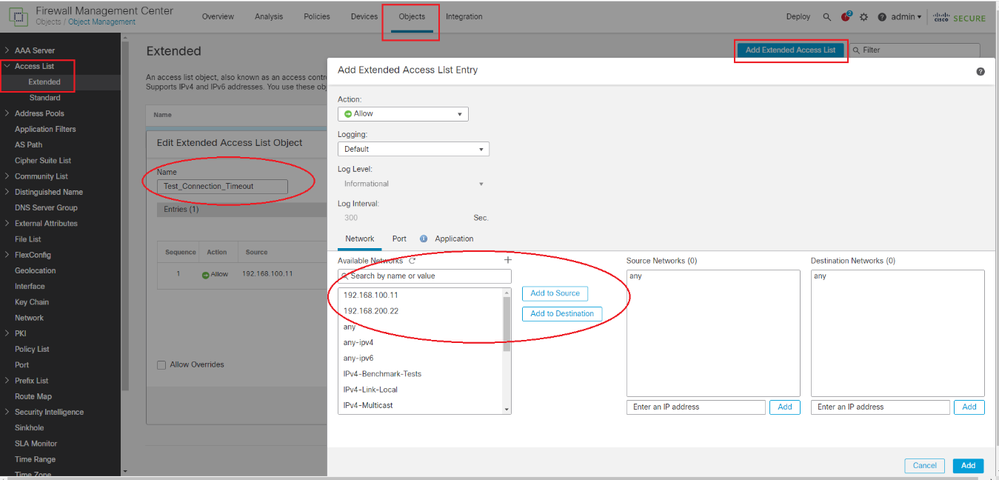Open the Analysis menu
The image size is (999, 480).
coord(269,17)
